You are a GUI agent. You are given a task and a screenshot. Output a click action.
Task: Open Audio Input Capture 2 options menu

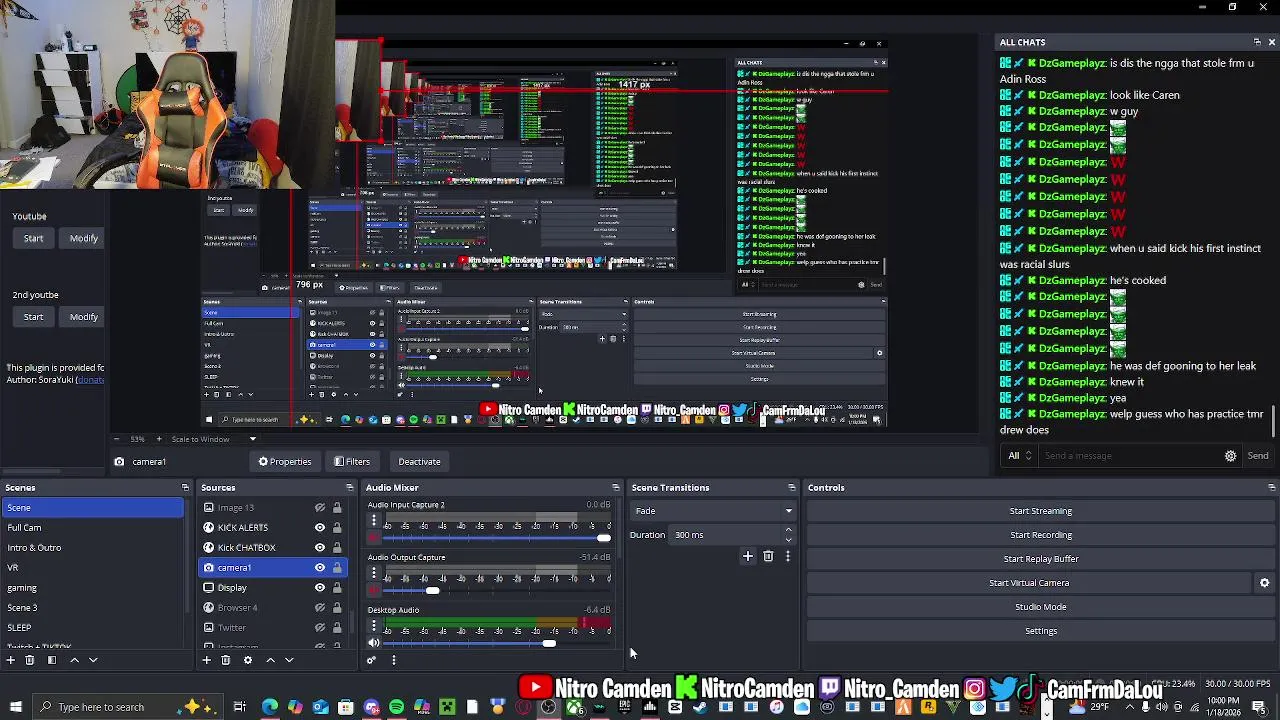[x=374, y=521]
